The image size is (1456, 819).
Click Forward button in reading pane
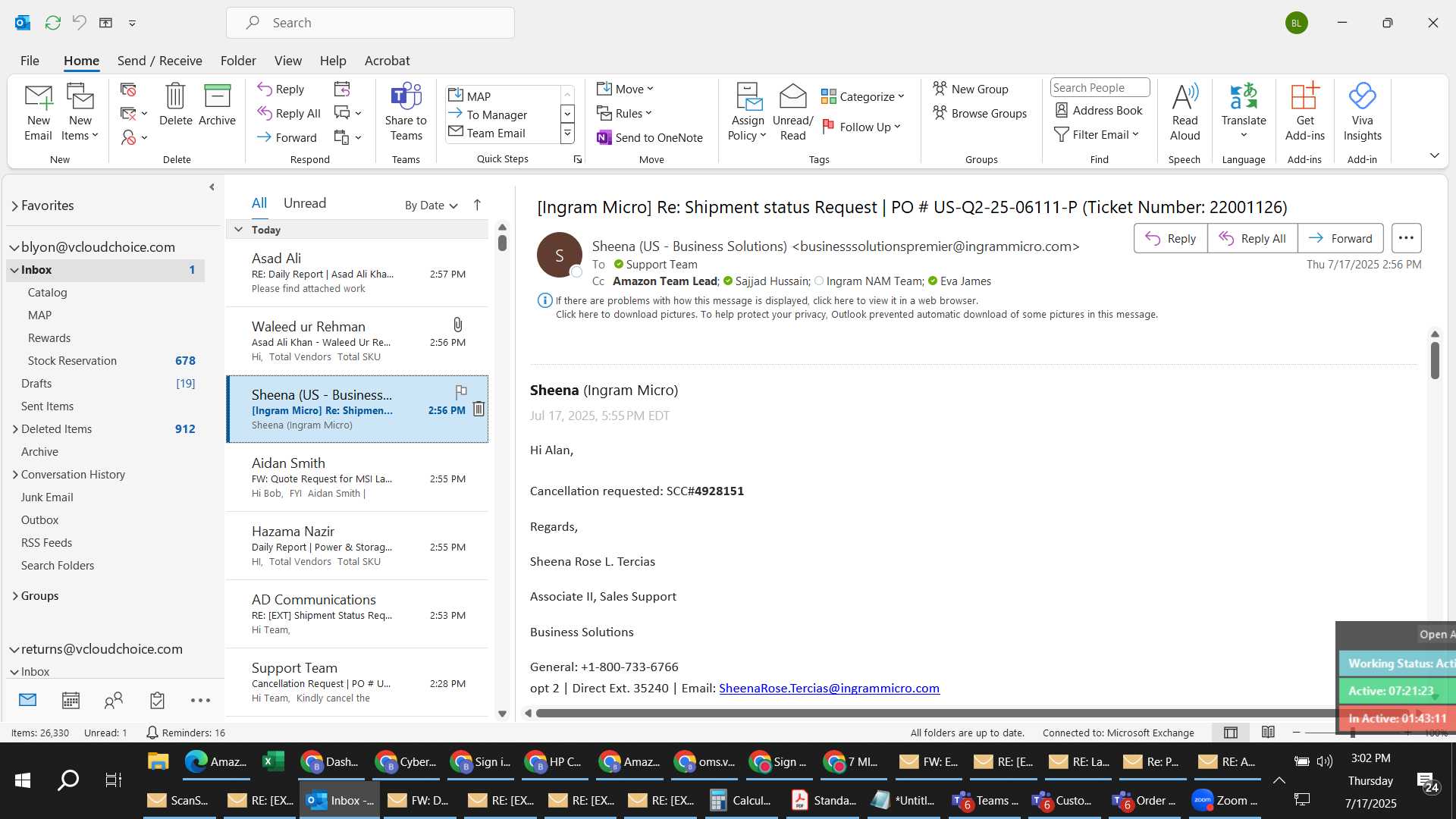click(x=1340, y=238)
